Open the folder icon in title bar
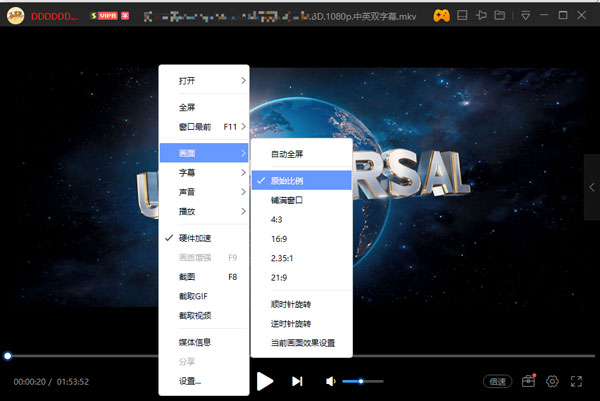 click(499, 16)
